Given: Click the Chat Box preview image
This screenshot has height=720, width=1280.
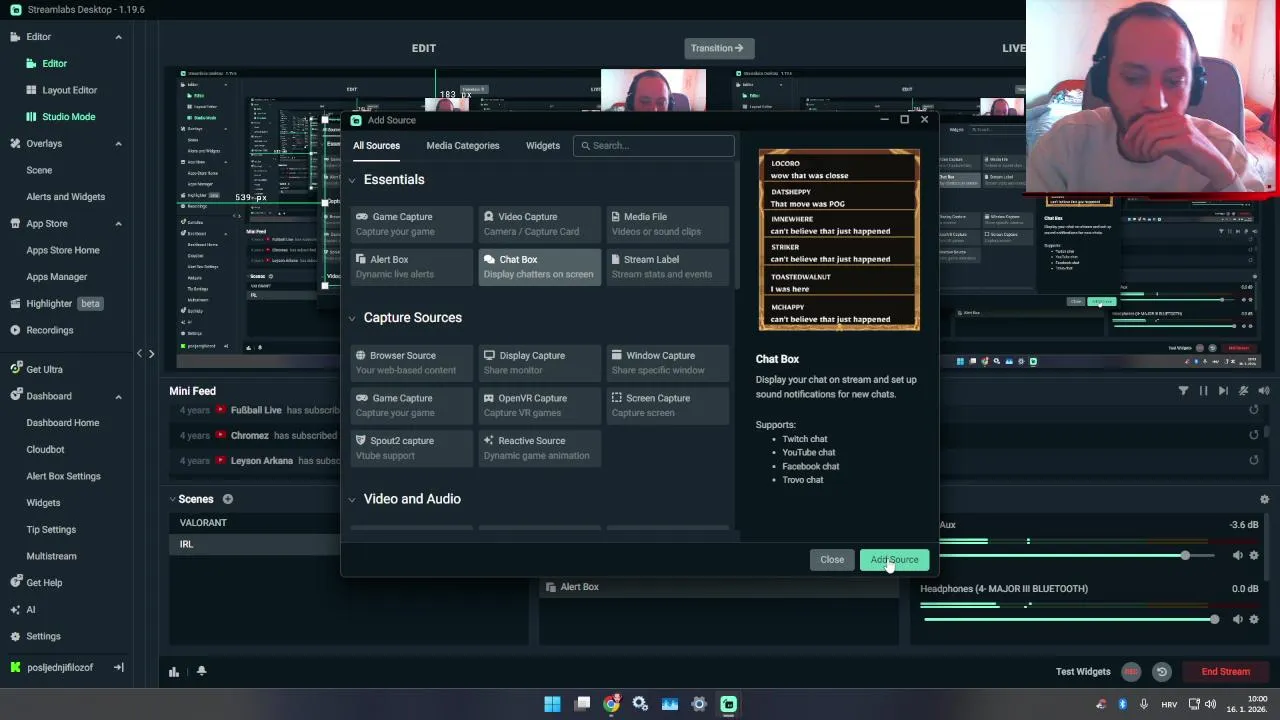Looking at the screenshot, I should point(839,240).
